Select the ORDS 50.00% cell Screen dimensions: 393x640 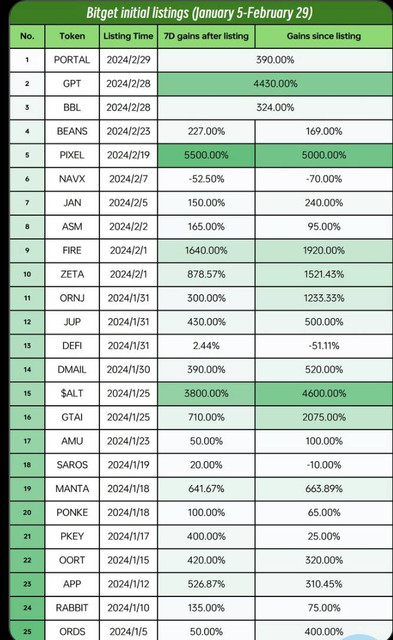tap(206, 631)
